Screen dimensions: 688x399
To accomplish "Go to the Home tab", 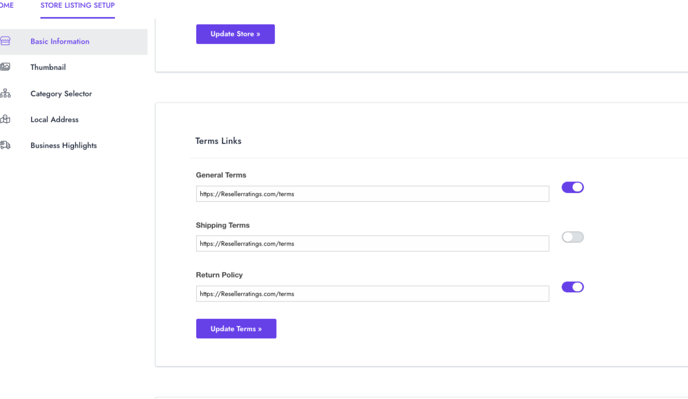I will 7,6.
